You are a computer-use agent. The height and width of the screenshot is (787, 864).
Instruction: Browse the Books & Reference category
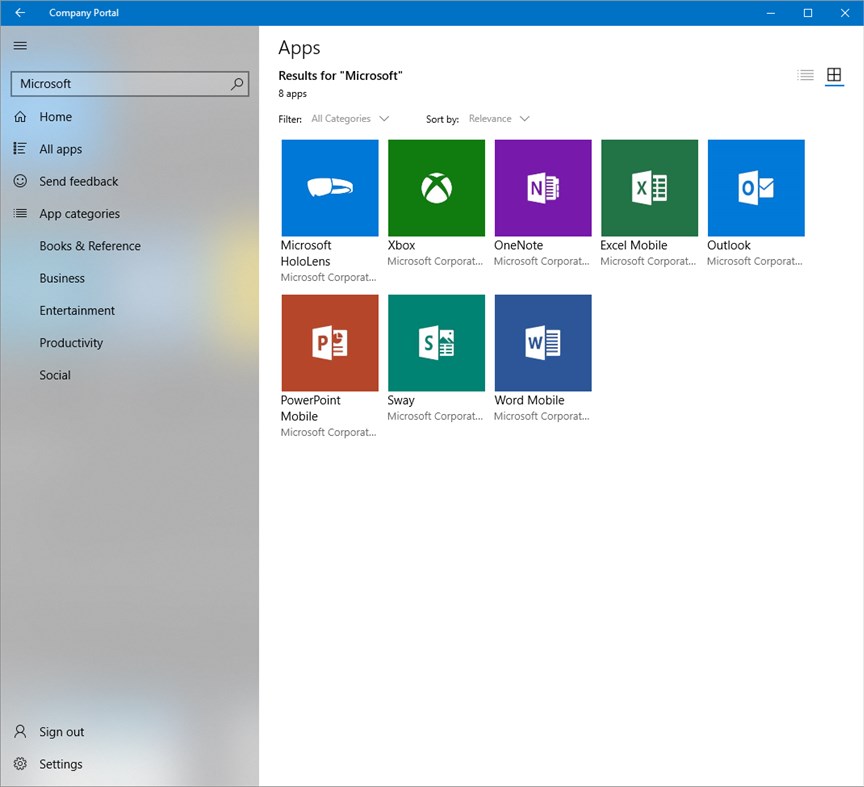point(92,245)
